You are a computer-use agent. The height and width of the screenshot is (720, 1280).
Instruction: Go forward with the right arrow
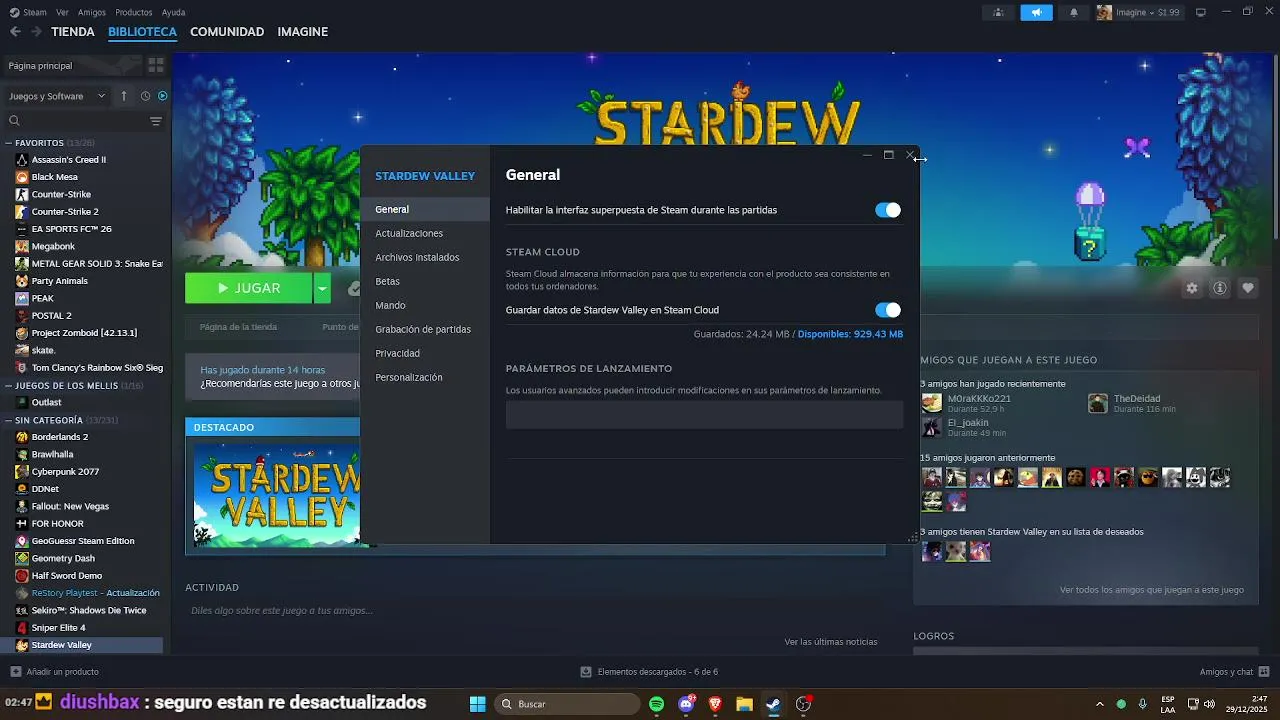(x=36, y=32)
